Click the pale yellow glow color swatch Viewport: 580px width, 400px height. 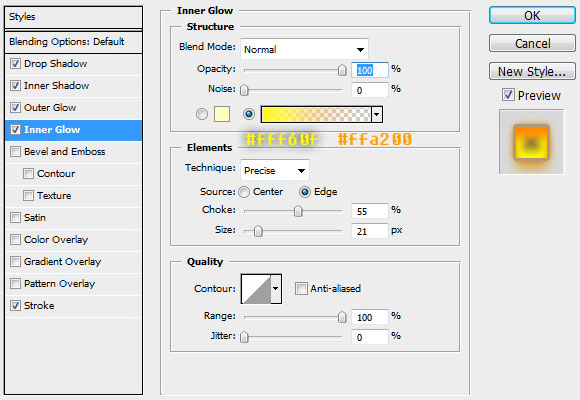[222, 114]
